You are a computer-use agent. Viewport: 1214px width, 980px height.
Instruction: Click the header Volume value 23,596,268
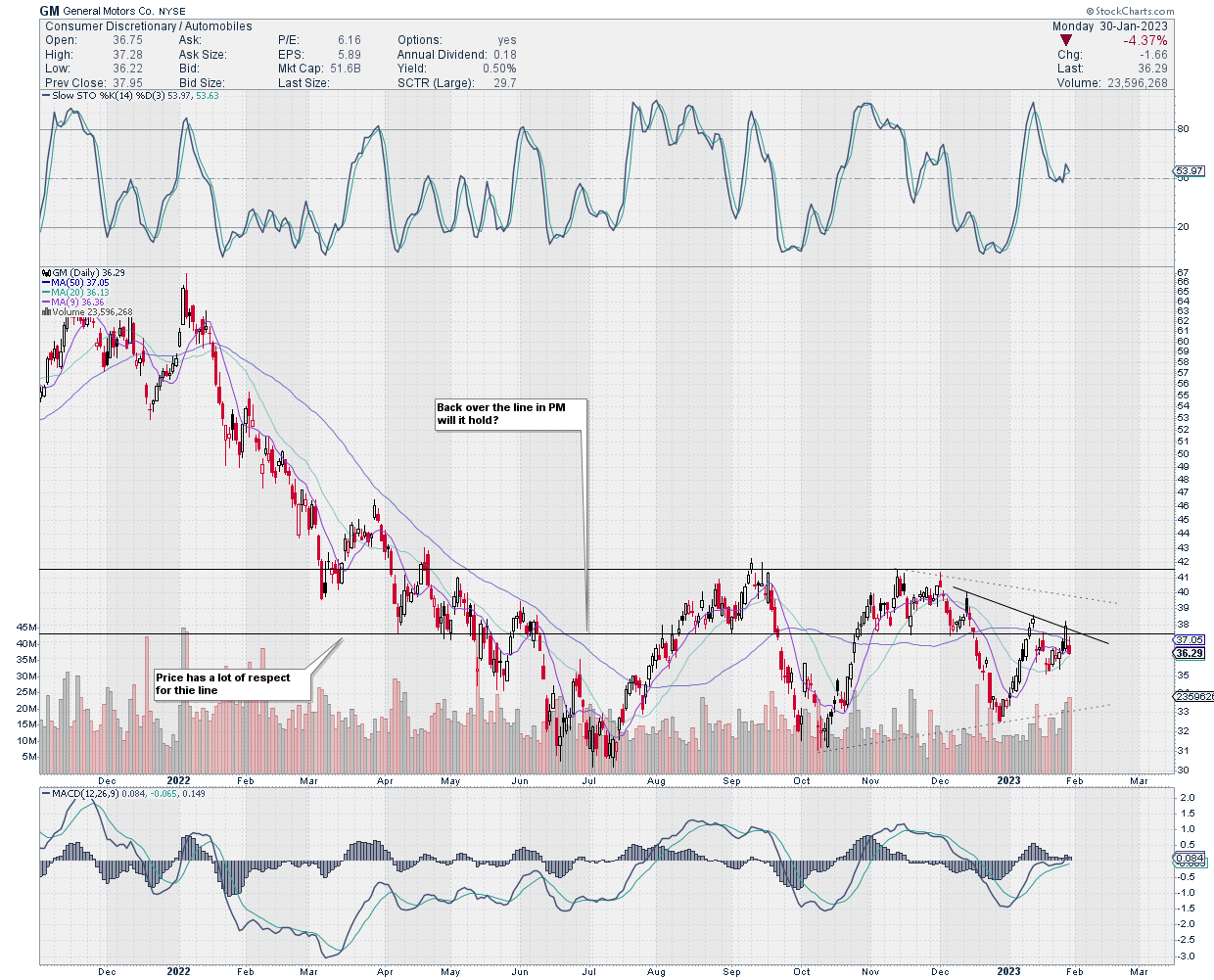click(1138, 83)
